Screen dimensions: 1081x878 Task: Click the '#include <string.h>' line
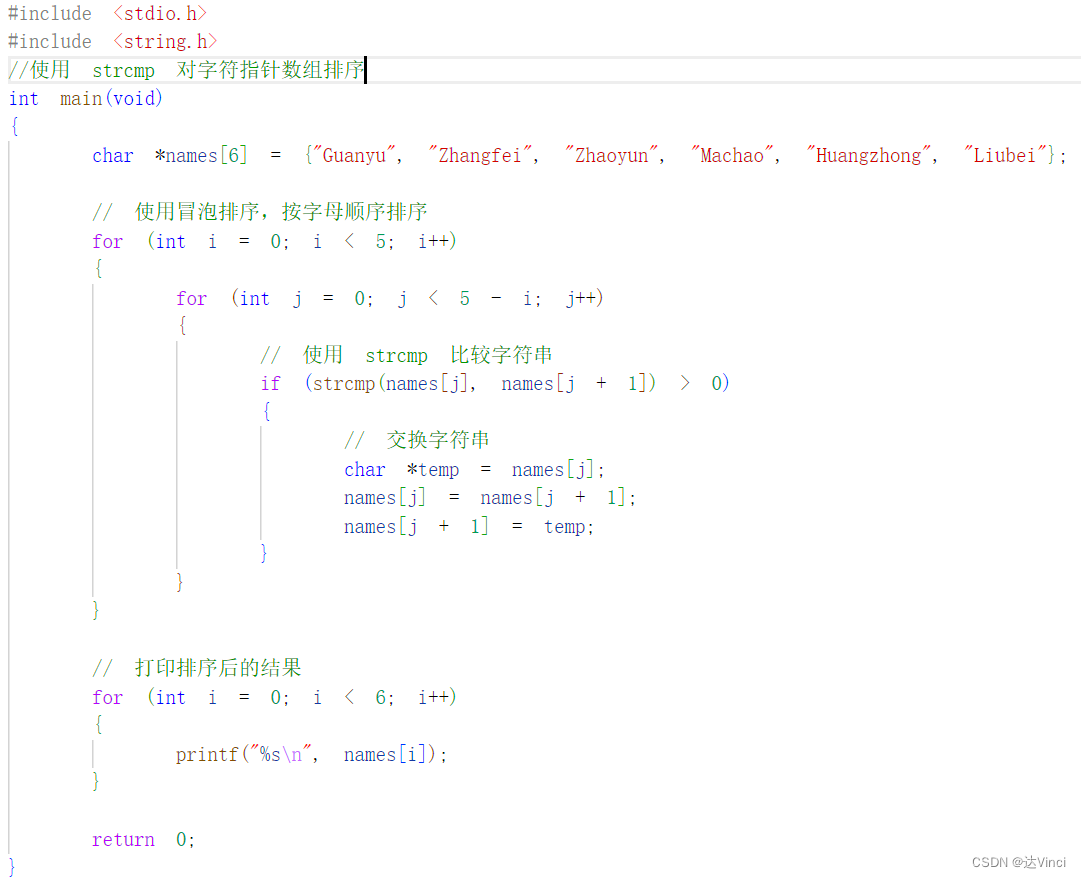pos(113,41)
